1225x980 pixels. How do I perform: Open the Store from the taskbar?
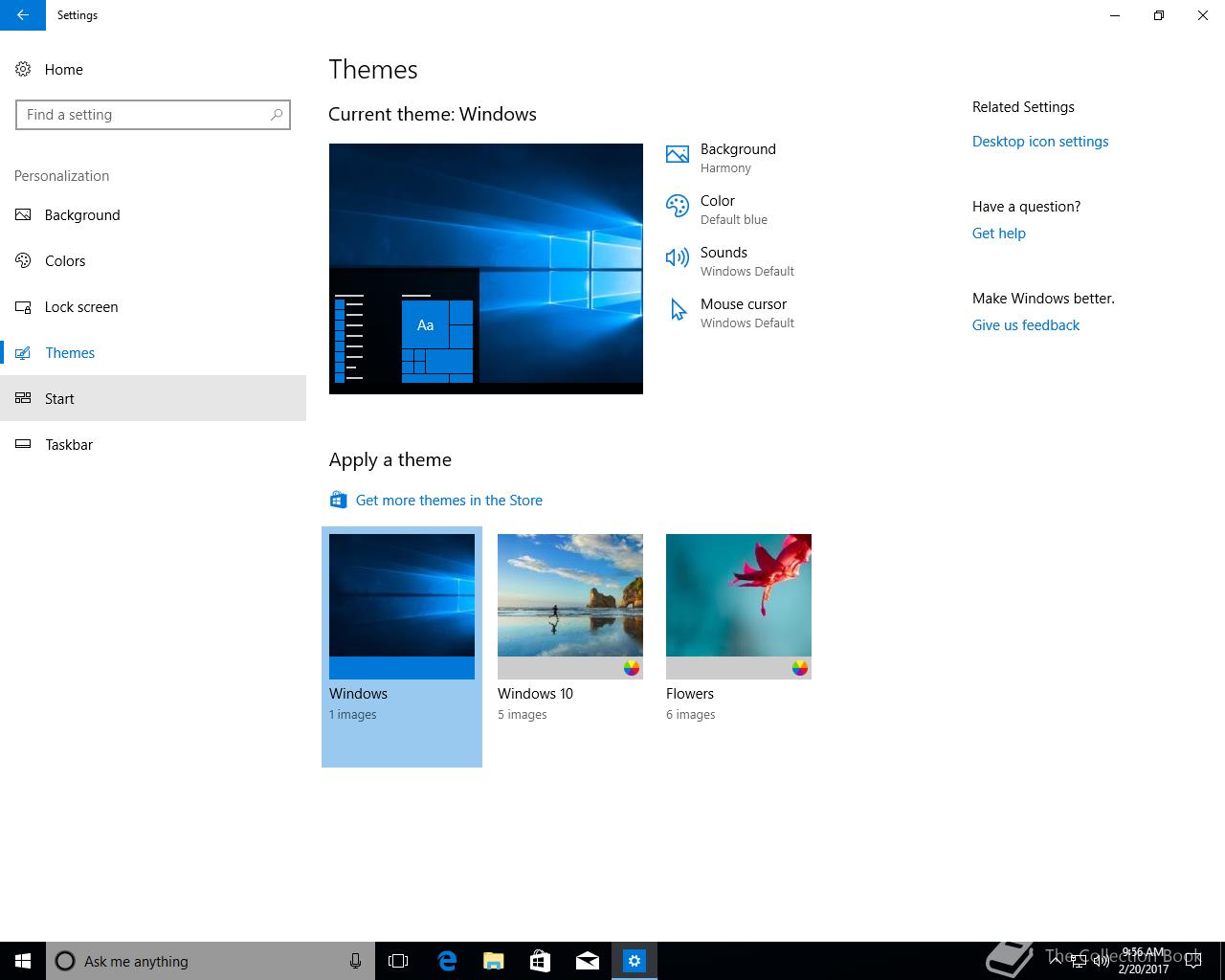click(x=540, y=961)
